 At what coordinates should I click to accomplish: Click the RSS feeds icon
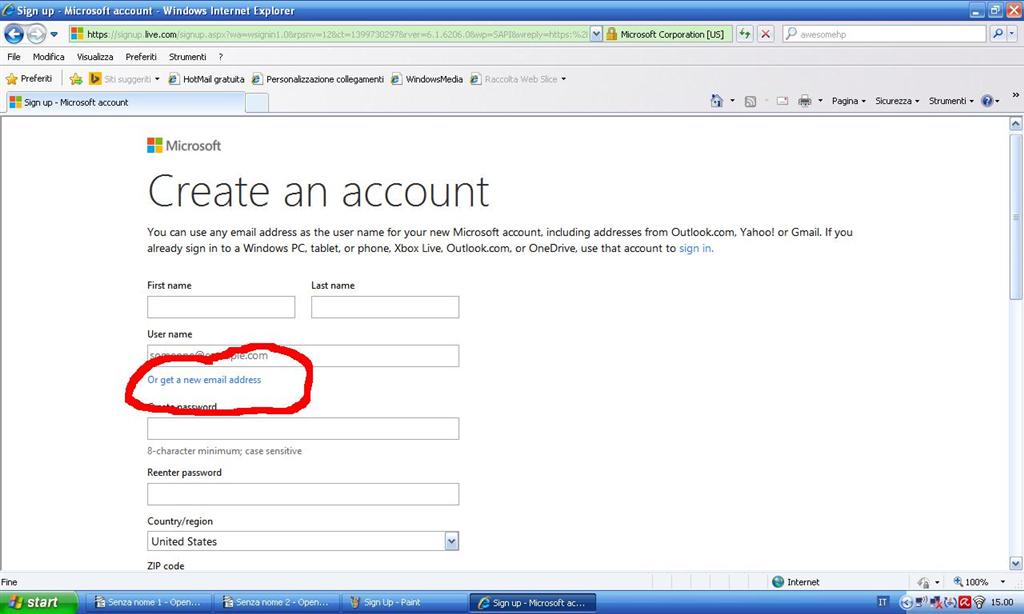750,101
